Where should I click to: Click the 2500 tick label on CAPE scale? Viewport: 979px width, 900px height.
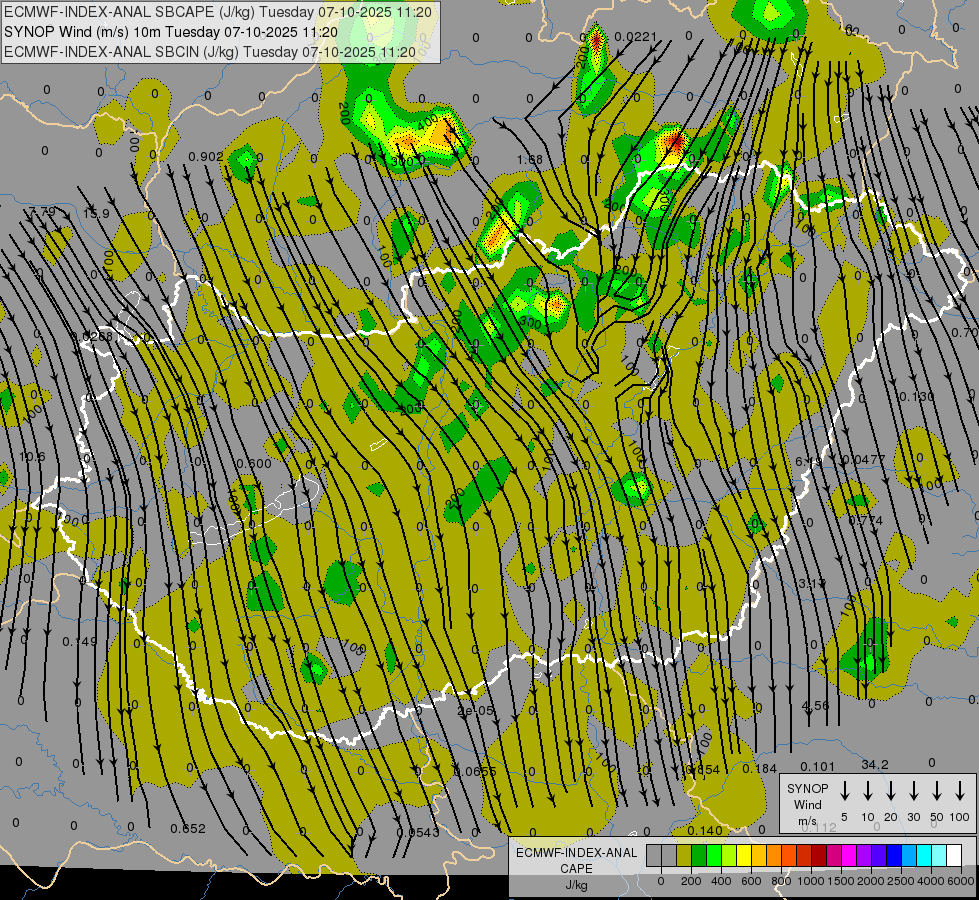pyautogui.click(x=902, y=881)
